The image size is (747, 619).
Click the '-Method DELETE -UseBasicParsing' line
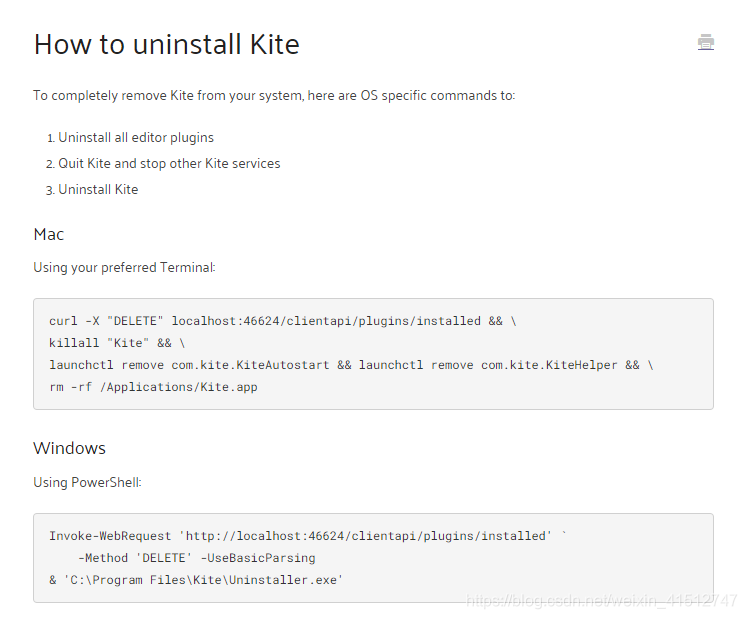point(197,558)
